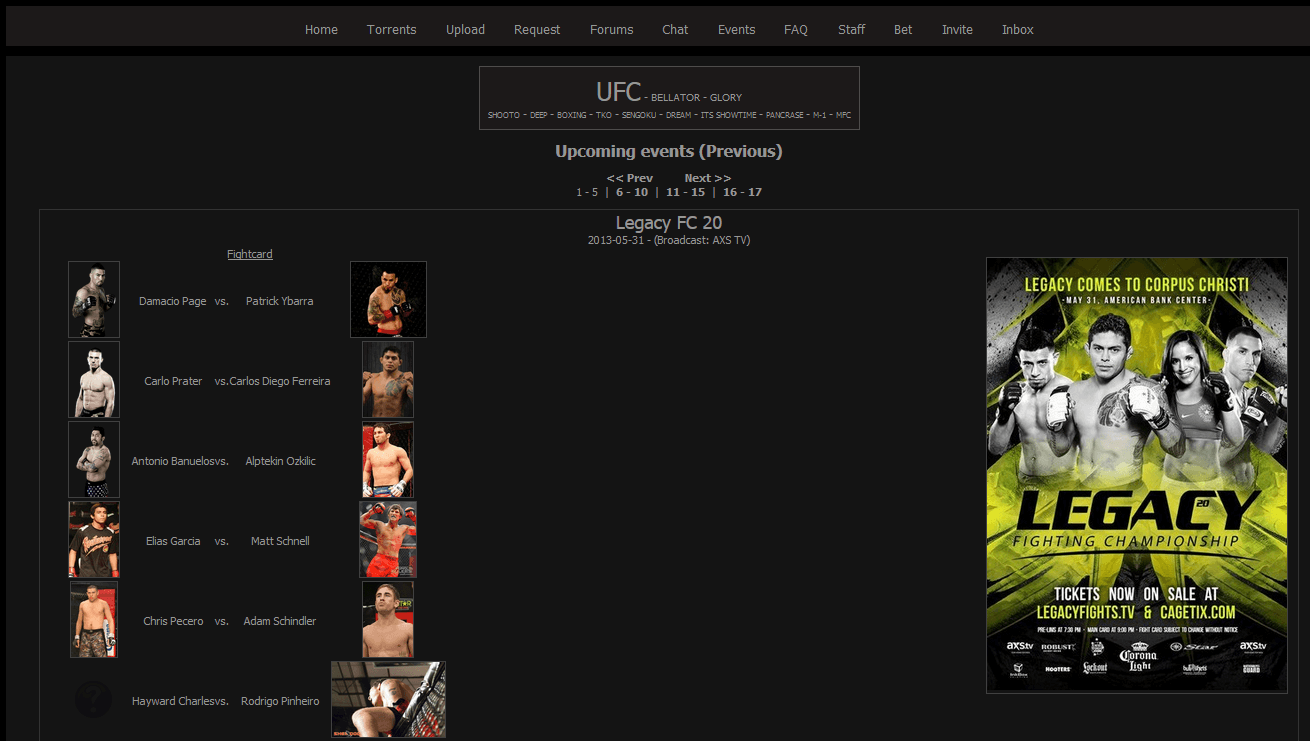The width and height of the screenshot is (1310, 741).
Task: Jump to events 16 - 17
Action: click(743, 192)
